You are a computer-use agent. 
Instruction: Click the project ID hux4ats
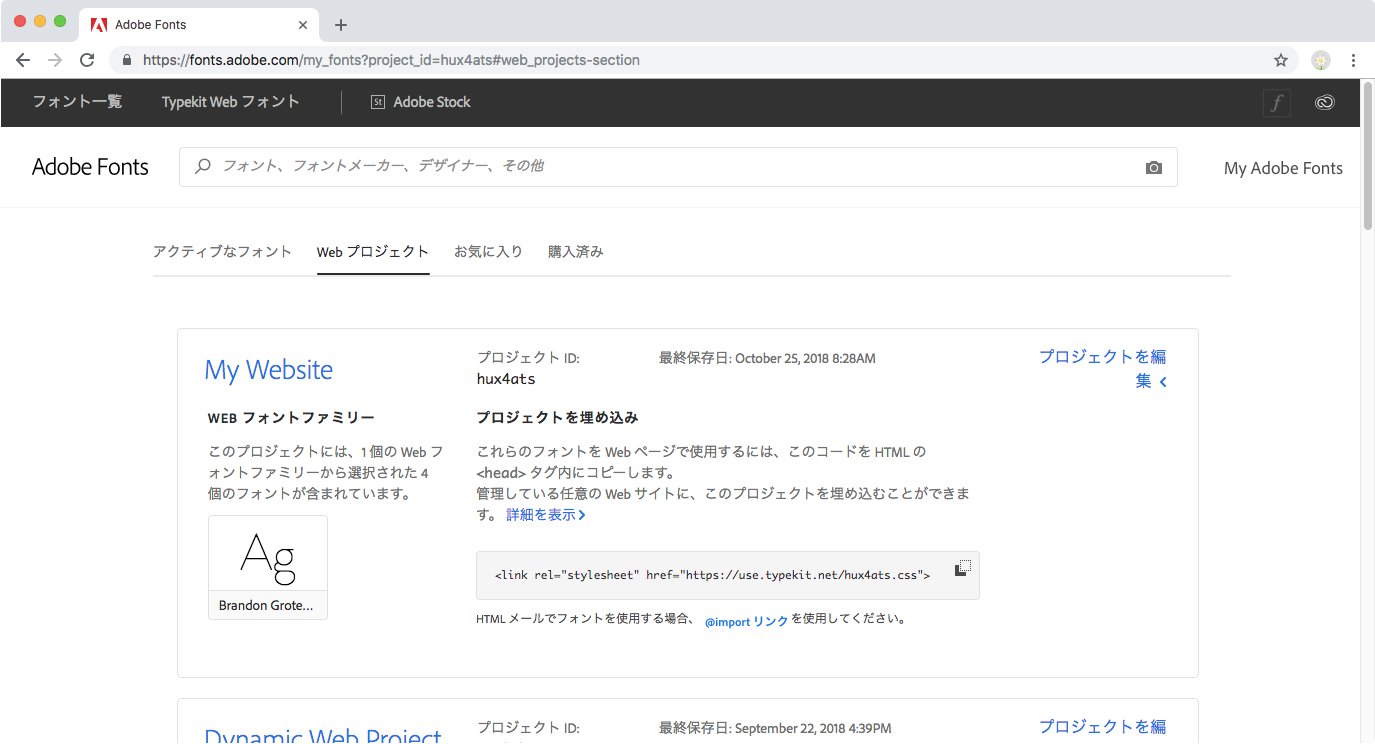pos(506,379)
